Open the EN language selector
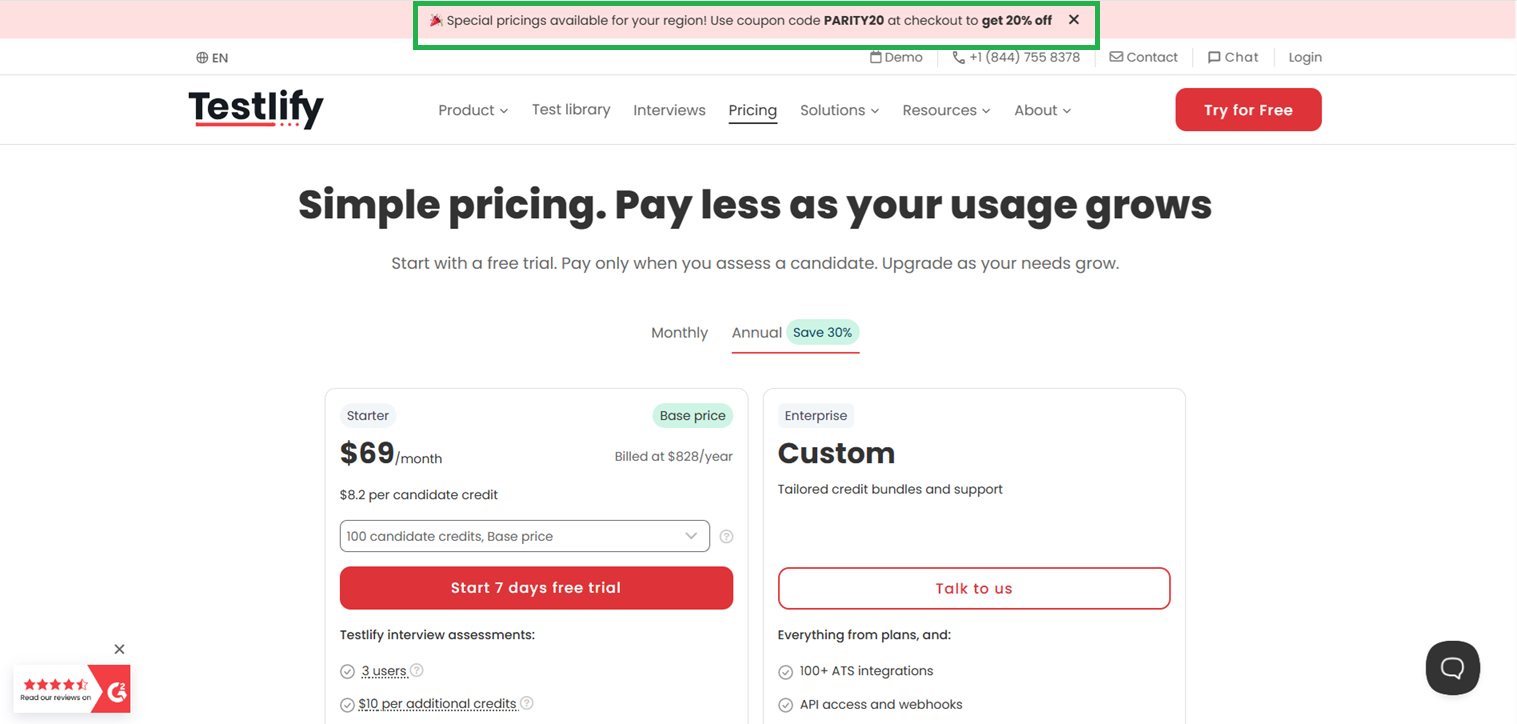The image size is (1517, 724). [x=212, y=58]
